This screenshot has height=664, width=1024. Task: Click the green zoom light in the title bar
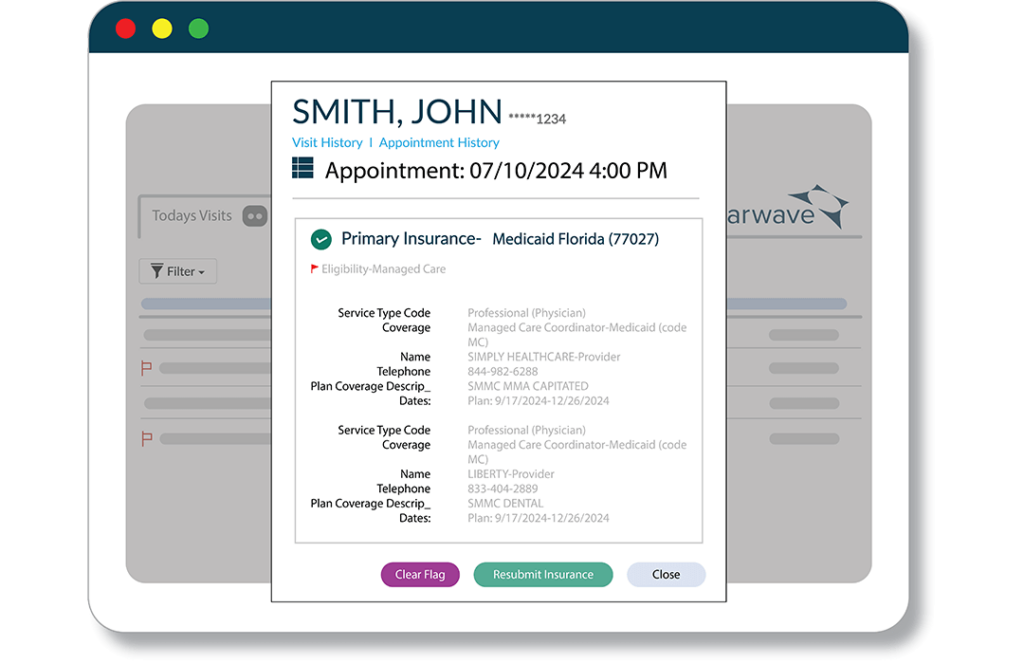[x=198, y=28]
